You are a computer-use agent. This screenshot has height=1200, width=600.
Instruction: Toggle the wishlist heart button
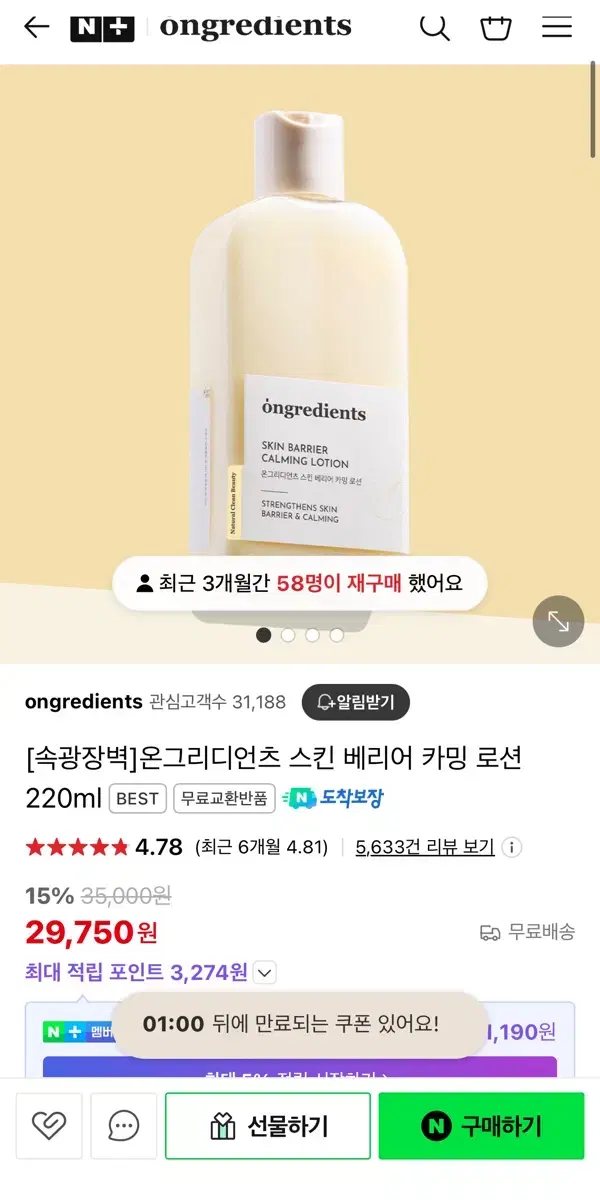[x=49, y=1126]
